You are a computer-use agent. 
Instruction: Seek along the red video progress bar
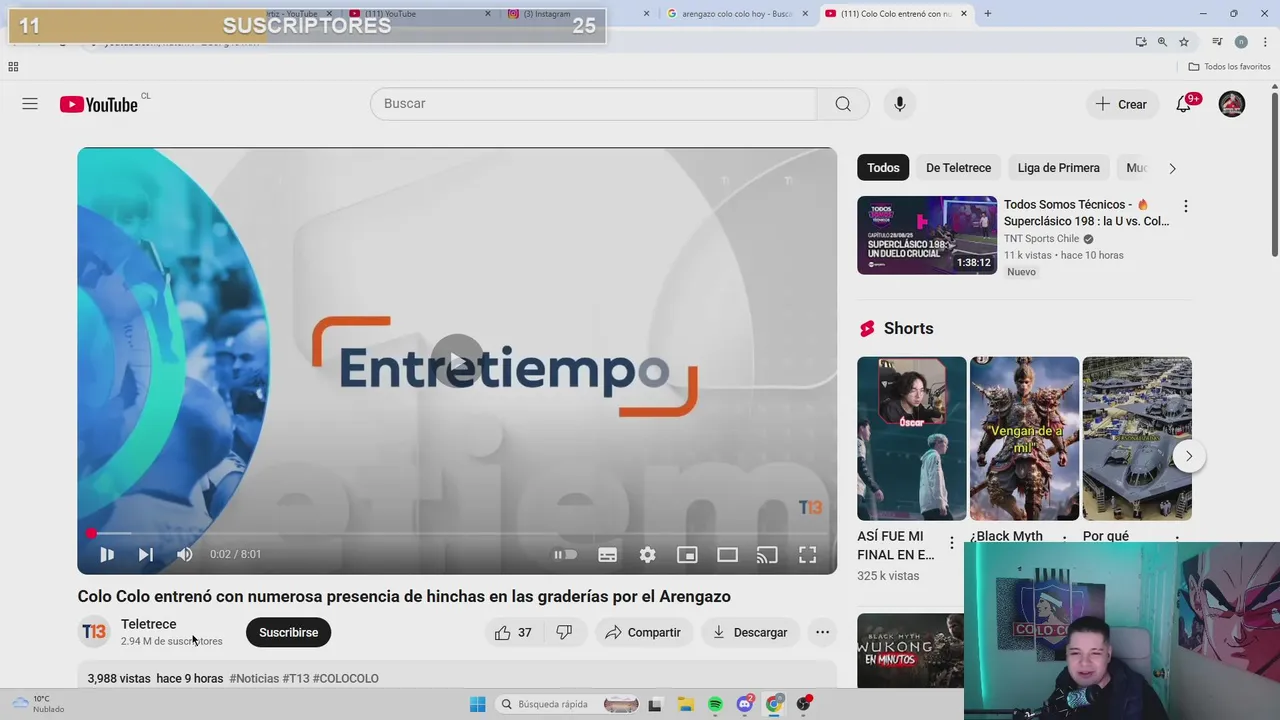point(457,534)
